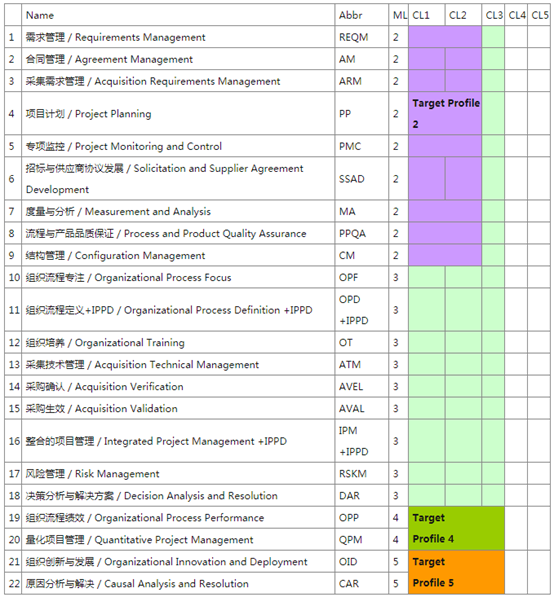Click the Name column header

point(178,15)
